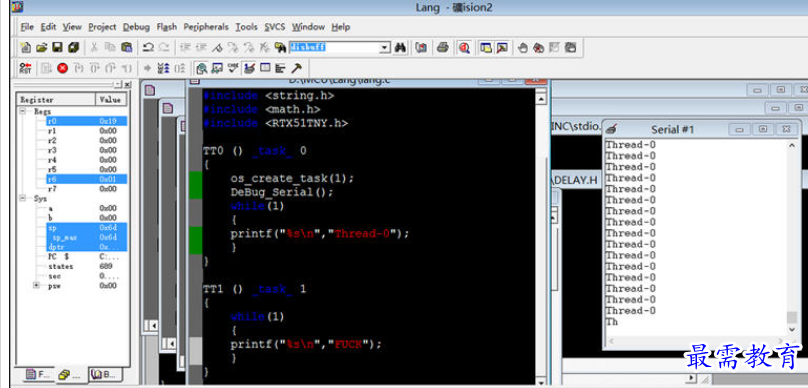808x388 pixels.
Task: Open the find text dropdown arrow
Action: coord(385,47)
